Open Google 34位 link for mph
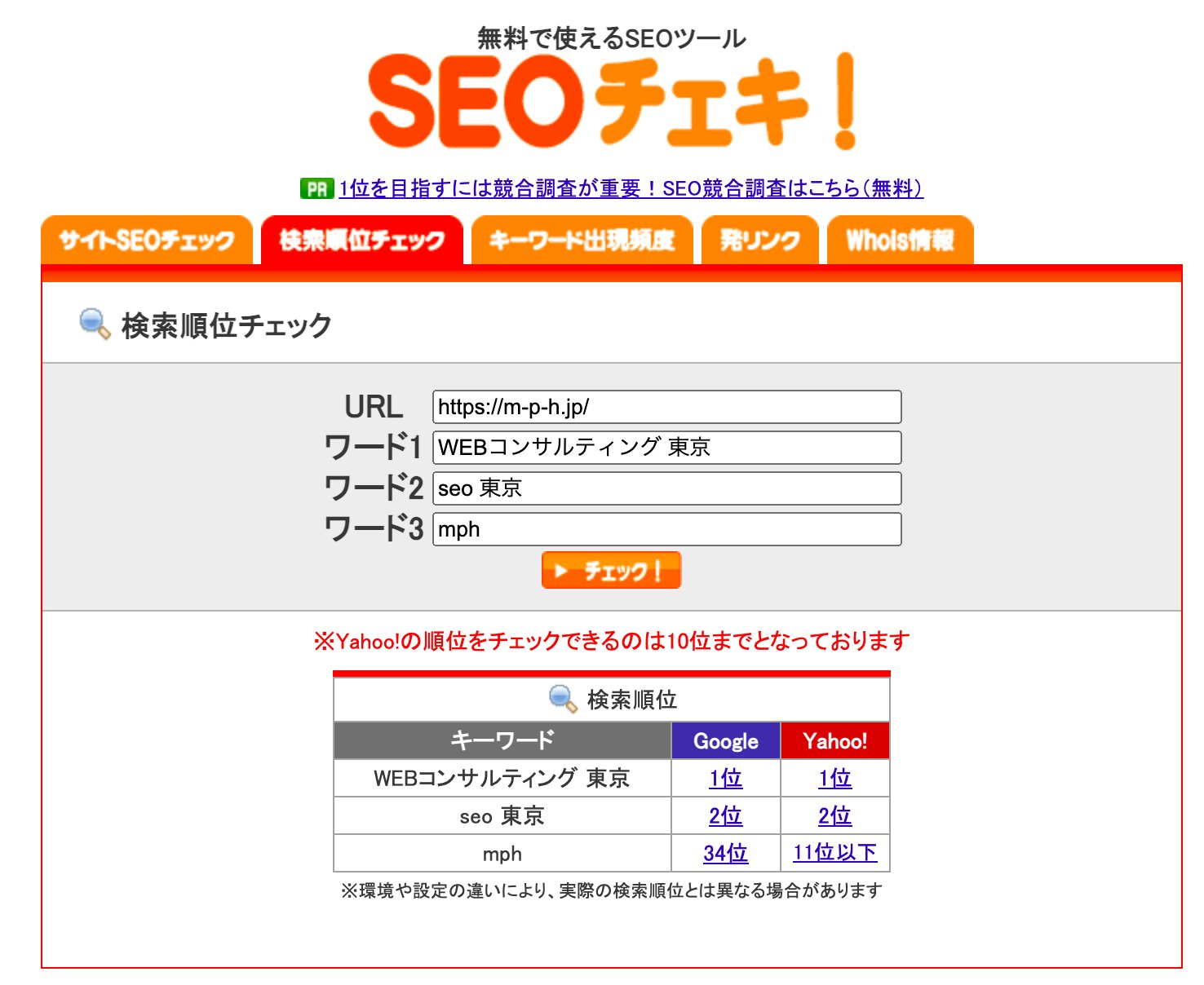This screenshot has width=1204, height=985. [726, 854]
